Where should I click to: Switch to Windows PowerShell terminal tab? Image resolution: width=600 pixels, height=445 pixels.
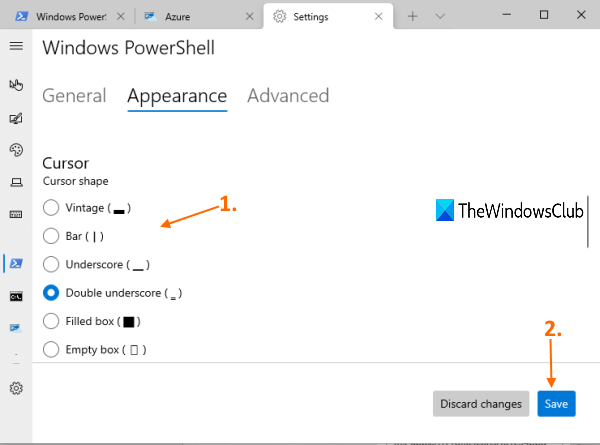click(71, 16)
